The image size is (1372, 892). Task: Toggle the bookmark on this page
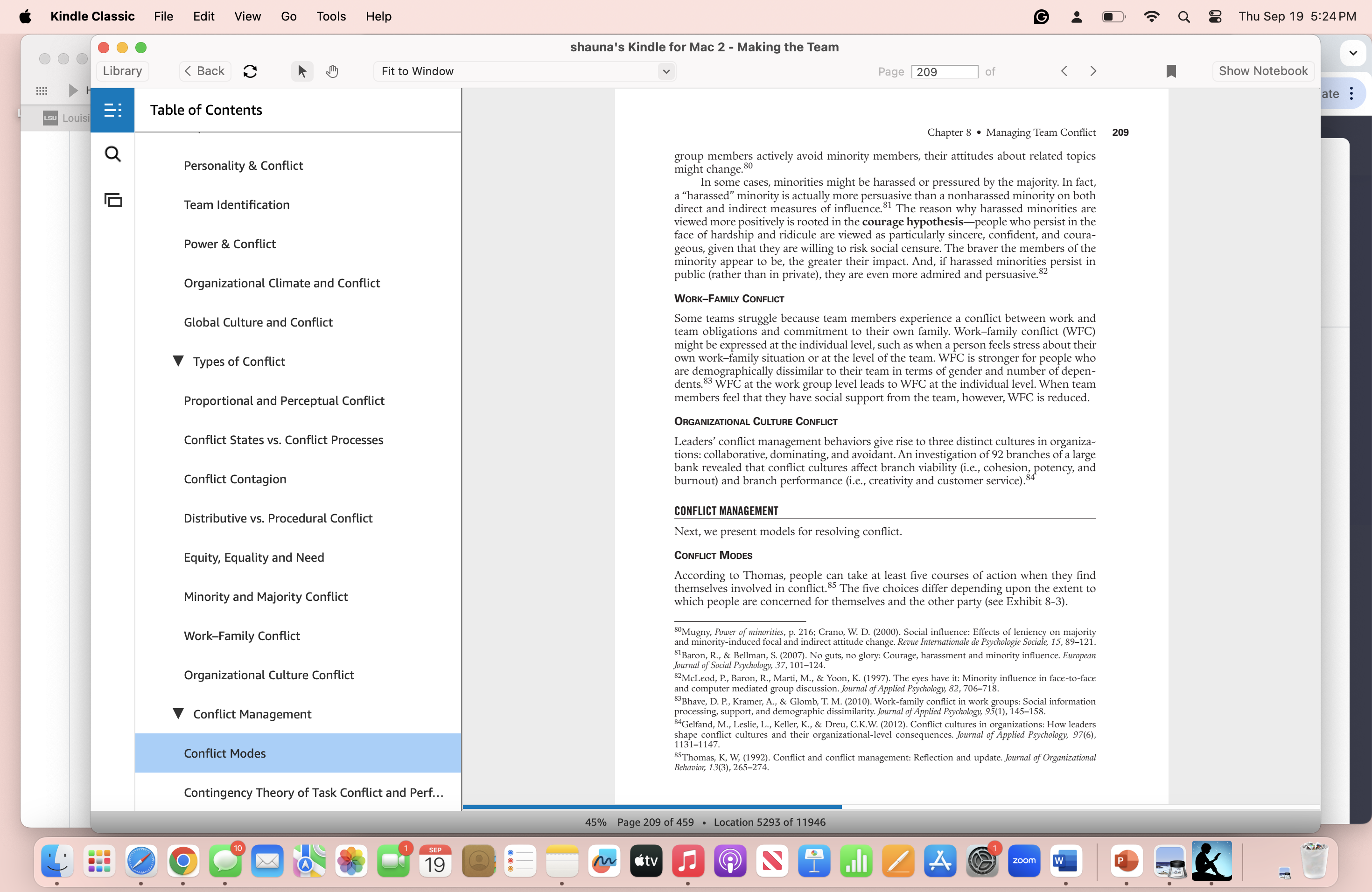[1171, 71]
